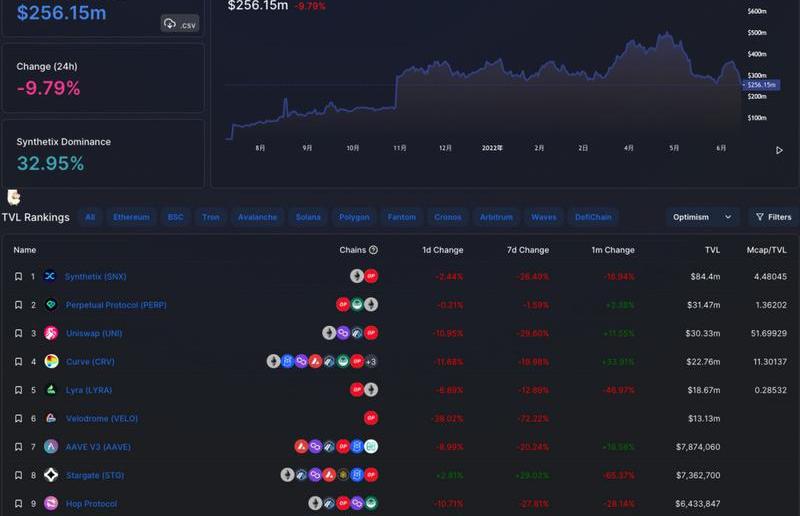The width and height of the screenshot is (800, 516).
Task: Click Velodrome's Optimism chain icon
Action: pos(371,418)
